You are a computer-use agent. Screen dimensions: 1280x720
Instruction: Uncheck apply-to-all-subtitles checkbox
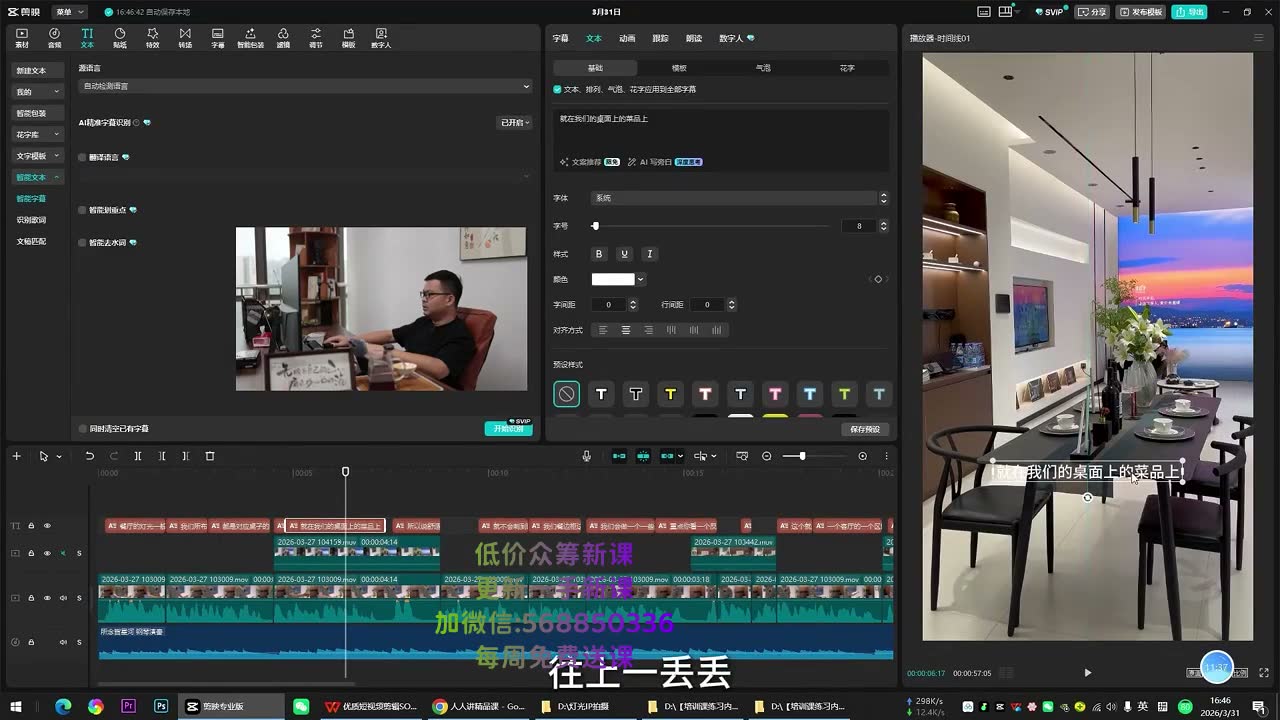point(557,89)
